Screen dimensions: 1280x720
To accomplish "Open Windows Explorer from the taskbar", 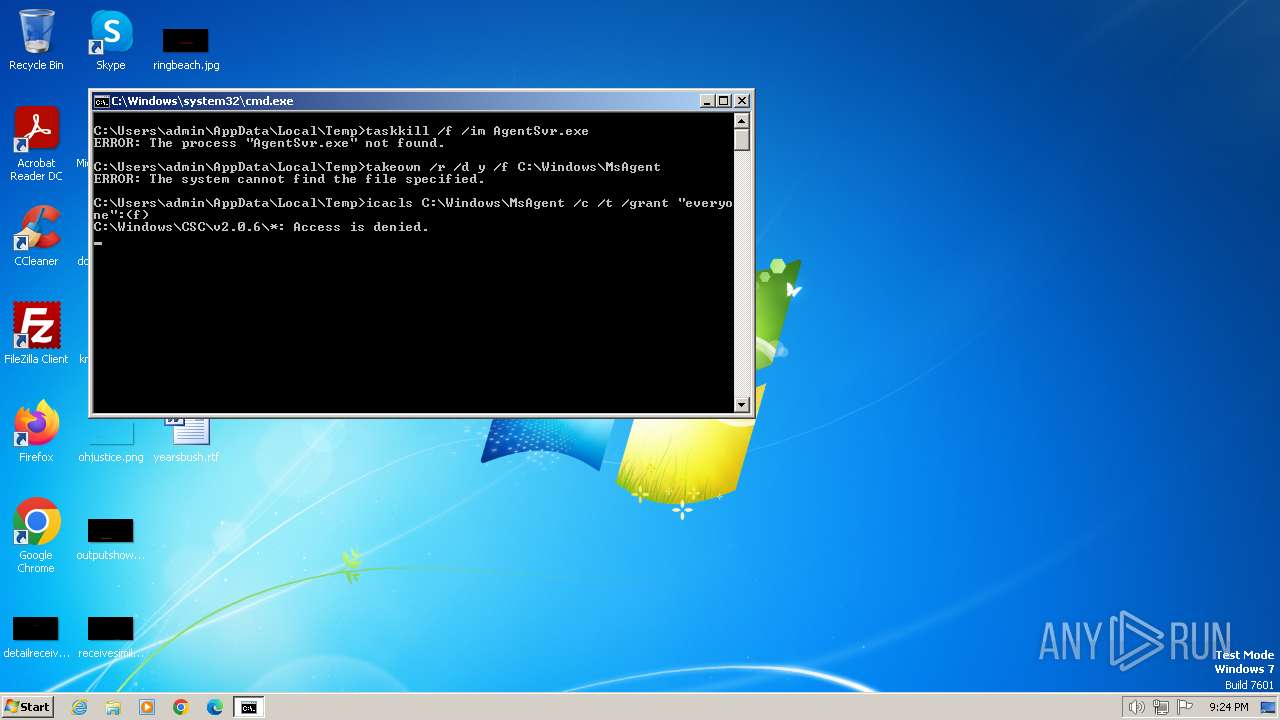I will tap(113, 707).
